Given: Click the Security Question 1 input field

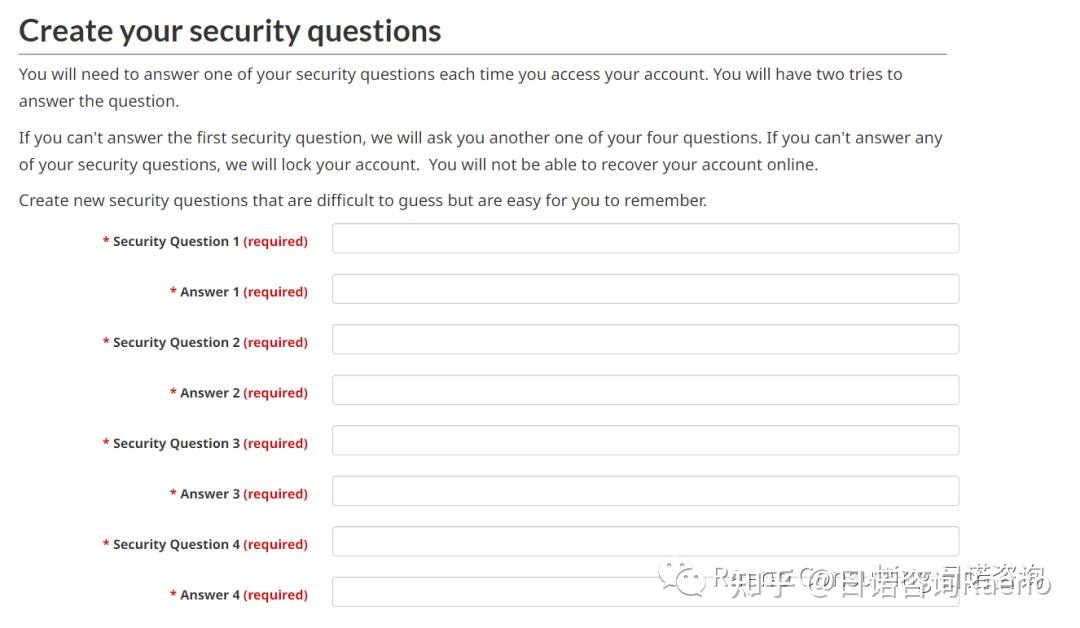Looking at the screenshot, I should pyautogui.click(x=645, y=239).
